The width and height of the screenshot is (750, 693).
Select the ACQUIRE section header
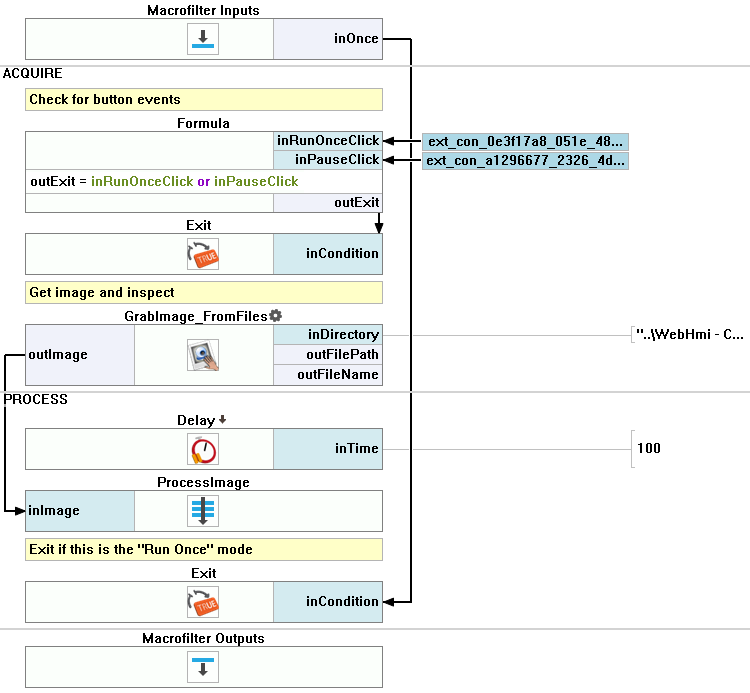pos(33,75)
